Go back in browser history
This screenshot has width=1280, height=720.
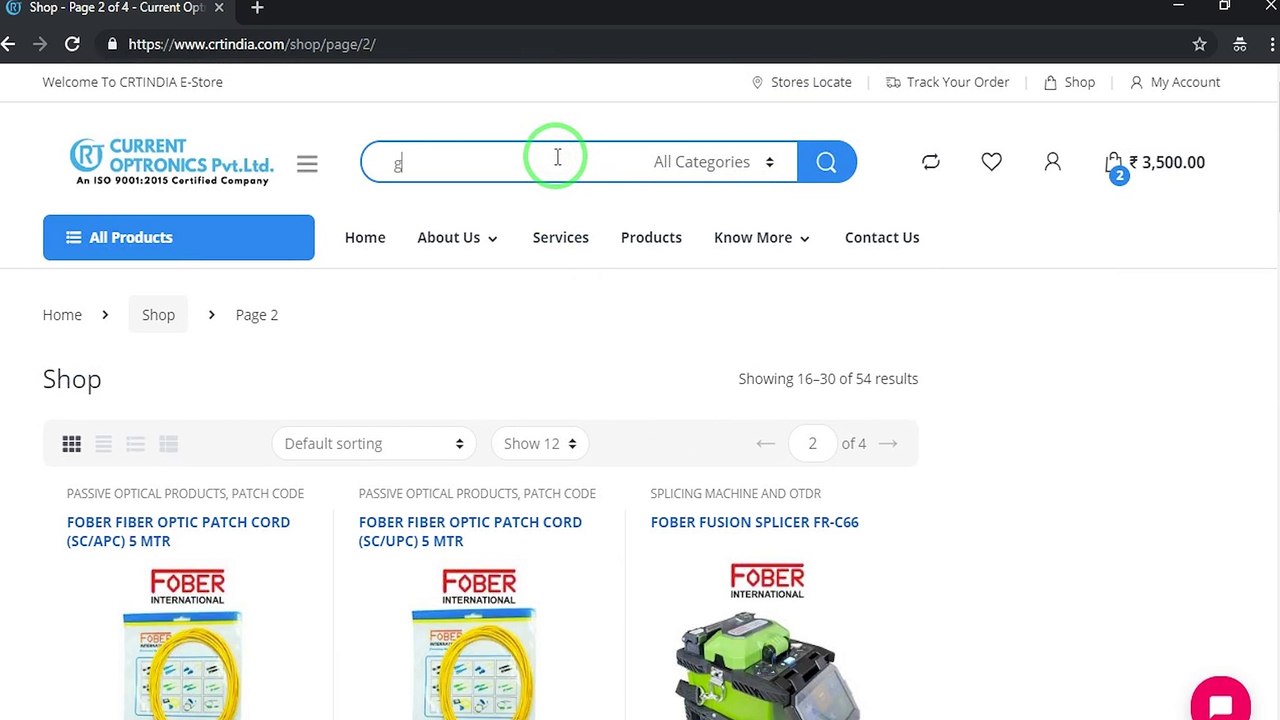[x=9, y=44]
